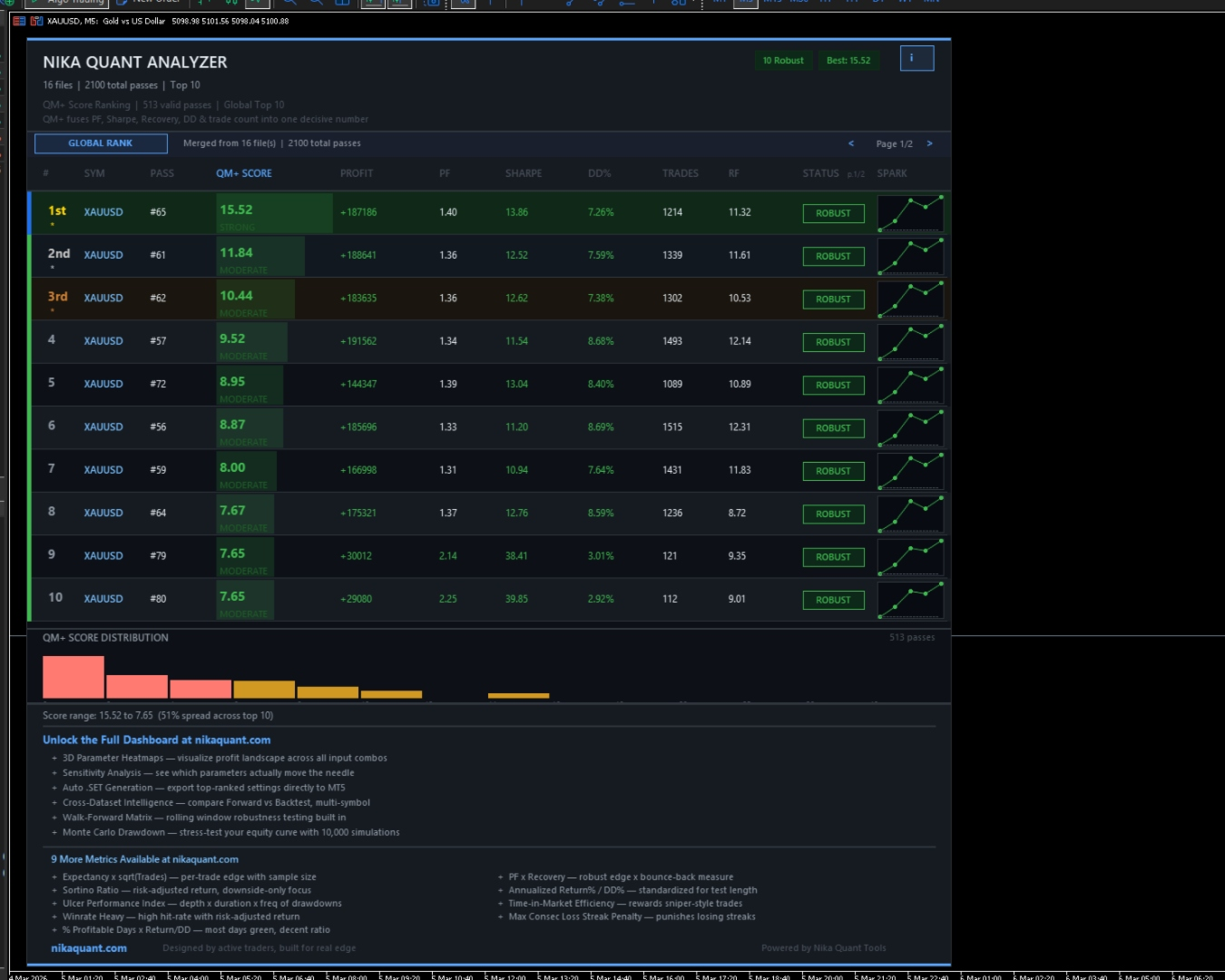
Task: Click the drawdown value 7.26%
Action: 601,212
